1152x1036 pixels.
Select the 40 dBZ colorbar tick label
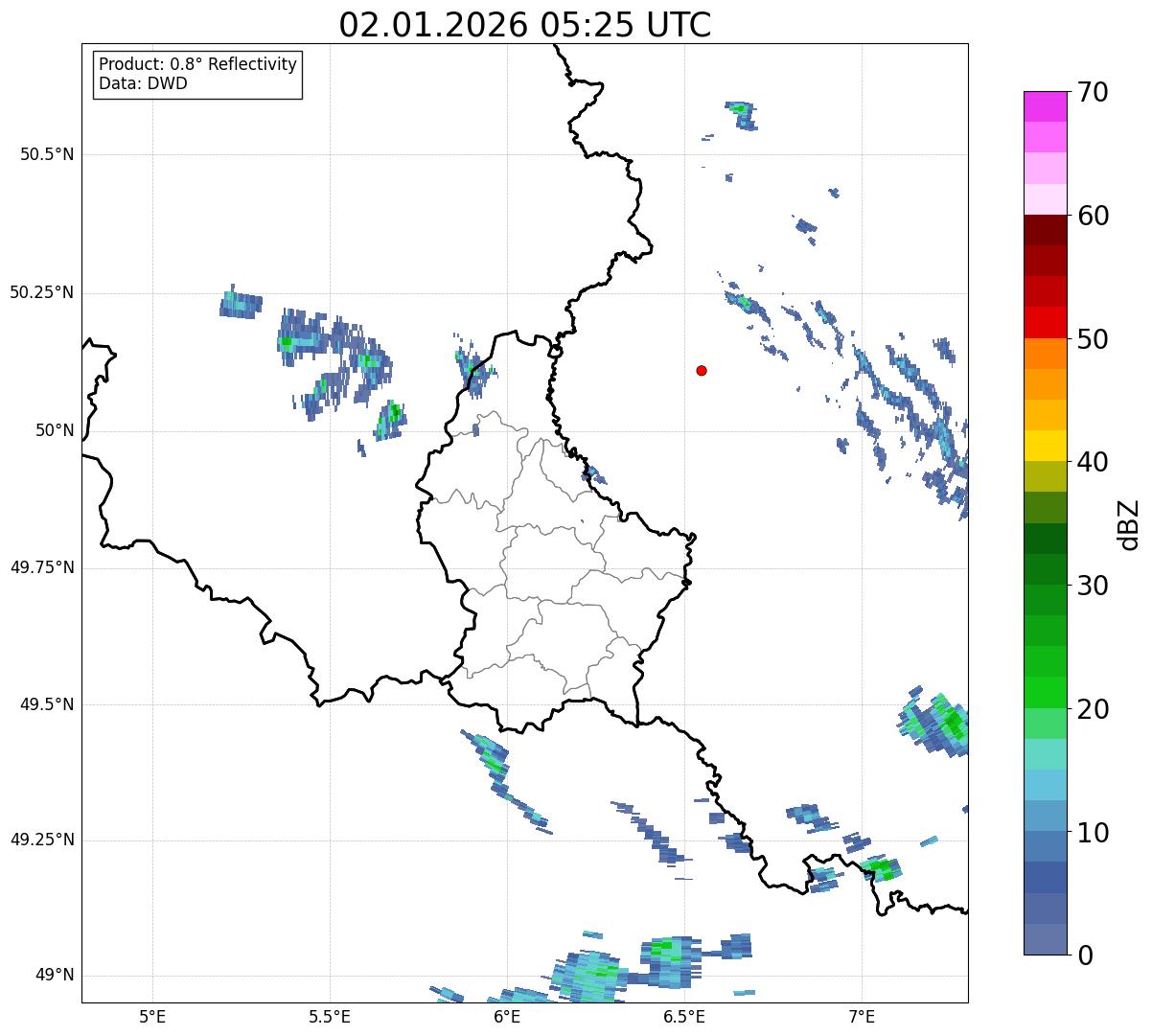click(1094, 462)
